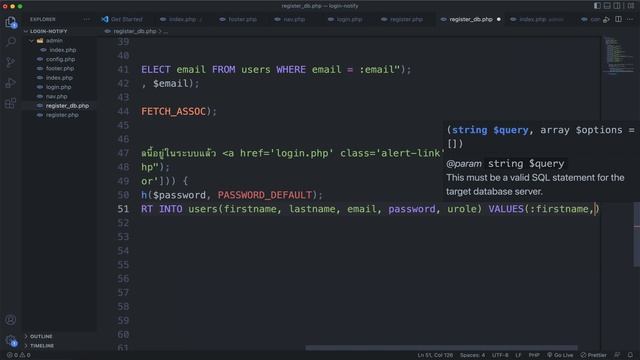
Task: Open admin index.php in file tree
Action: (x=62, y=50)
